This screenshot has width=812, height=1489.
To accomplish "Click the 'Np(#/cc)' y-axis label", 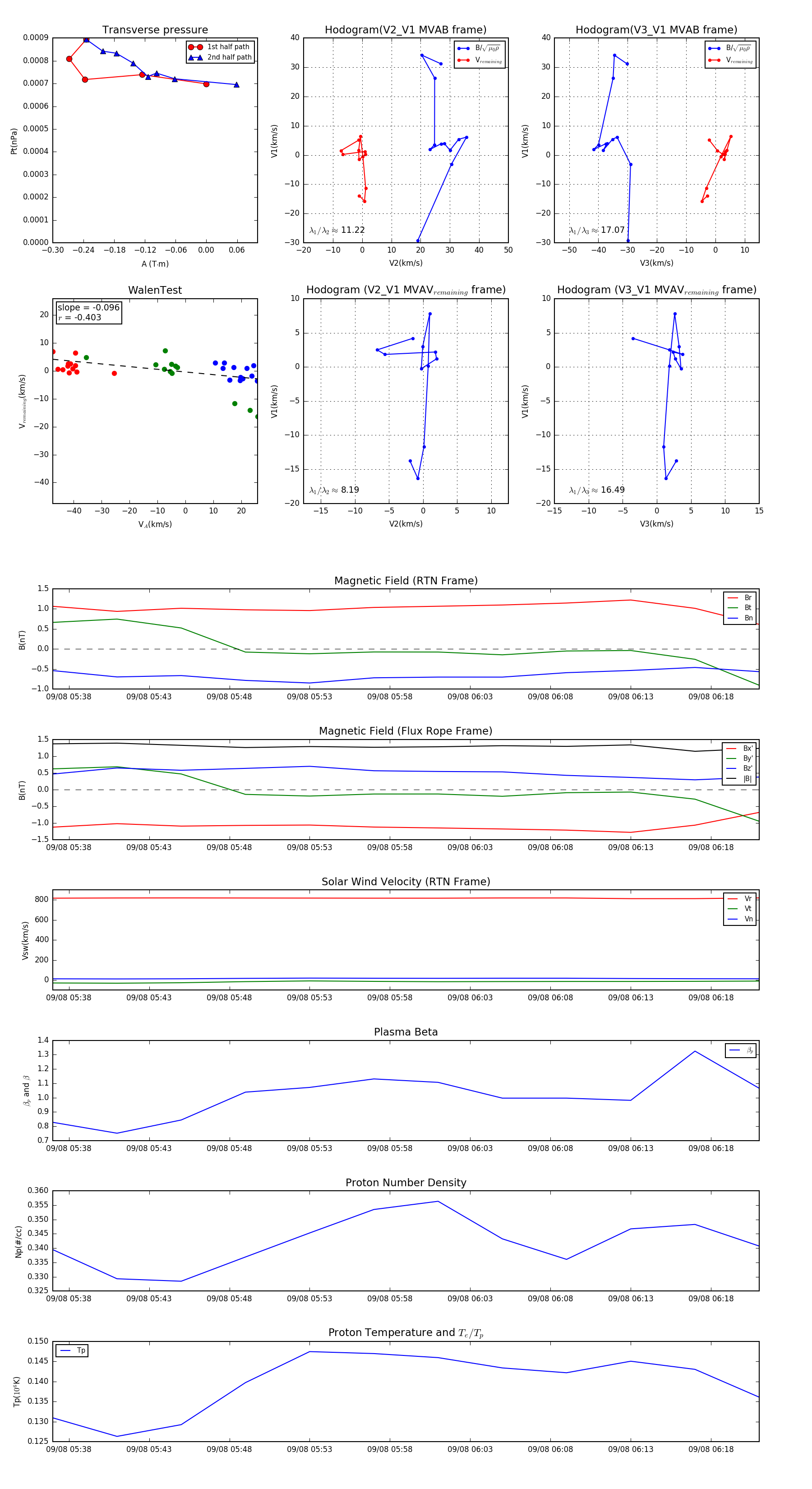I will (19, 1242).
